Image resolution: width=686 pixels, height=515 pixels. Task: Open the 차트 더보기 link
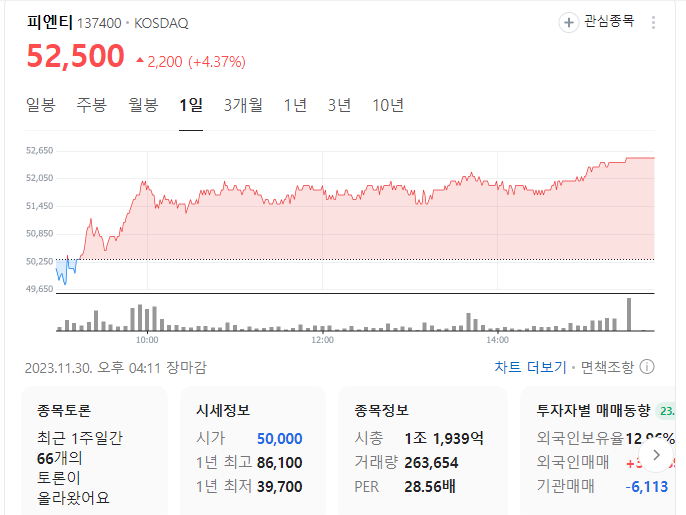pyautogui.click(x=530, y=367)
